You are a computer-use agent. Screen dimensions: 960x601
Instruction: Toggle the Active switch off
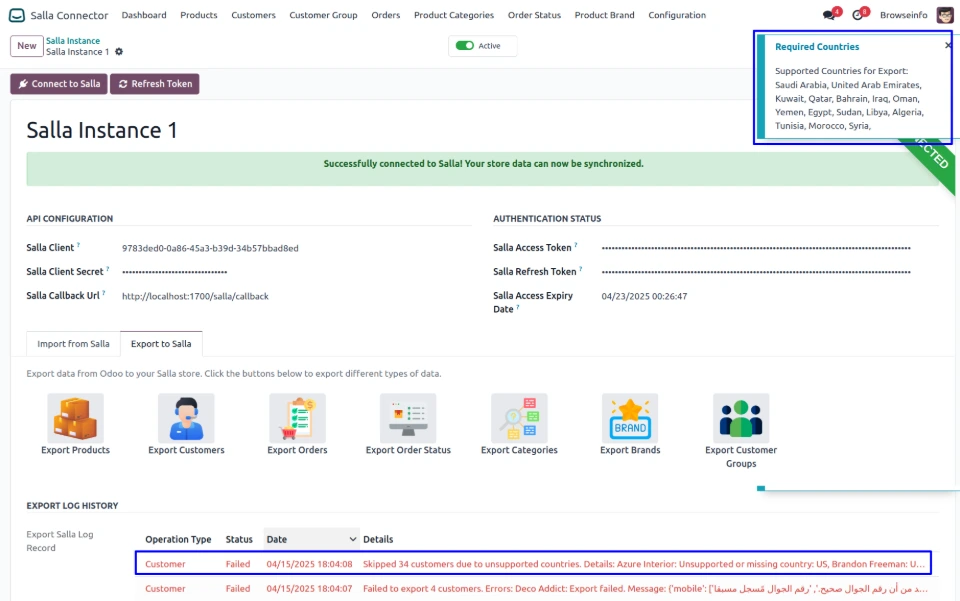[x=464, y=46]
